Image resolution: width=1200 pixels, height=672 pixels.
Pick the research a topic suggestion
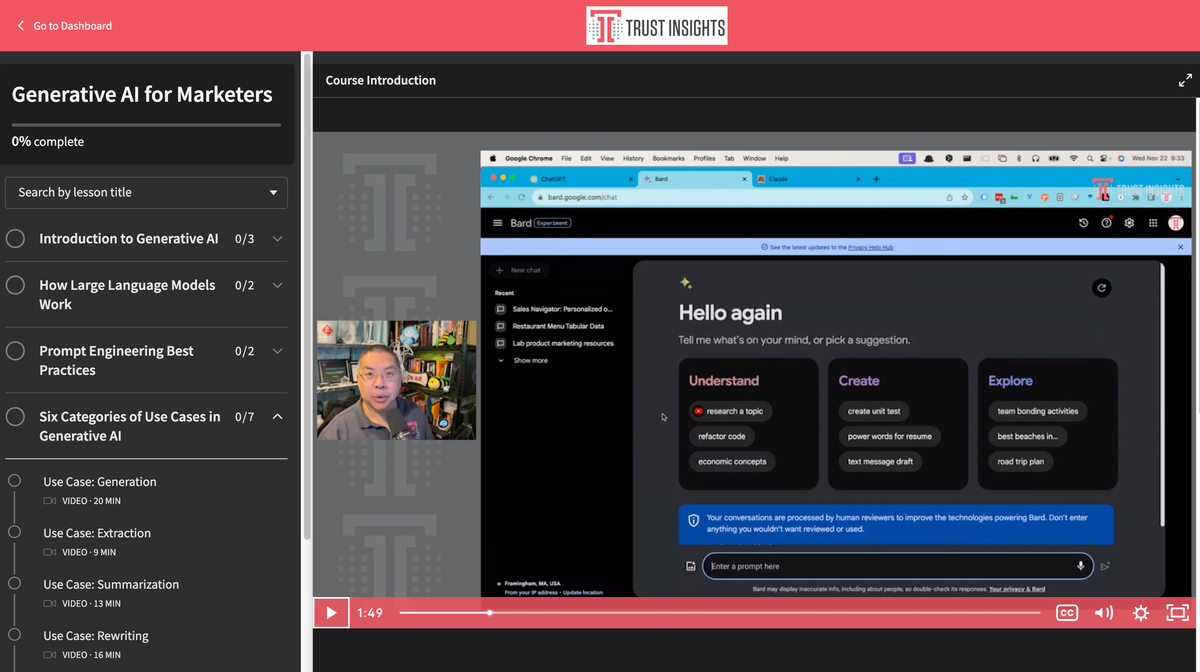click(731, 411)
